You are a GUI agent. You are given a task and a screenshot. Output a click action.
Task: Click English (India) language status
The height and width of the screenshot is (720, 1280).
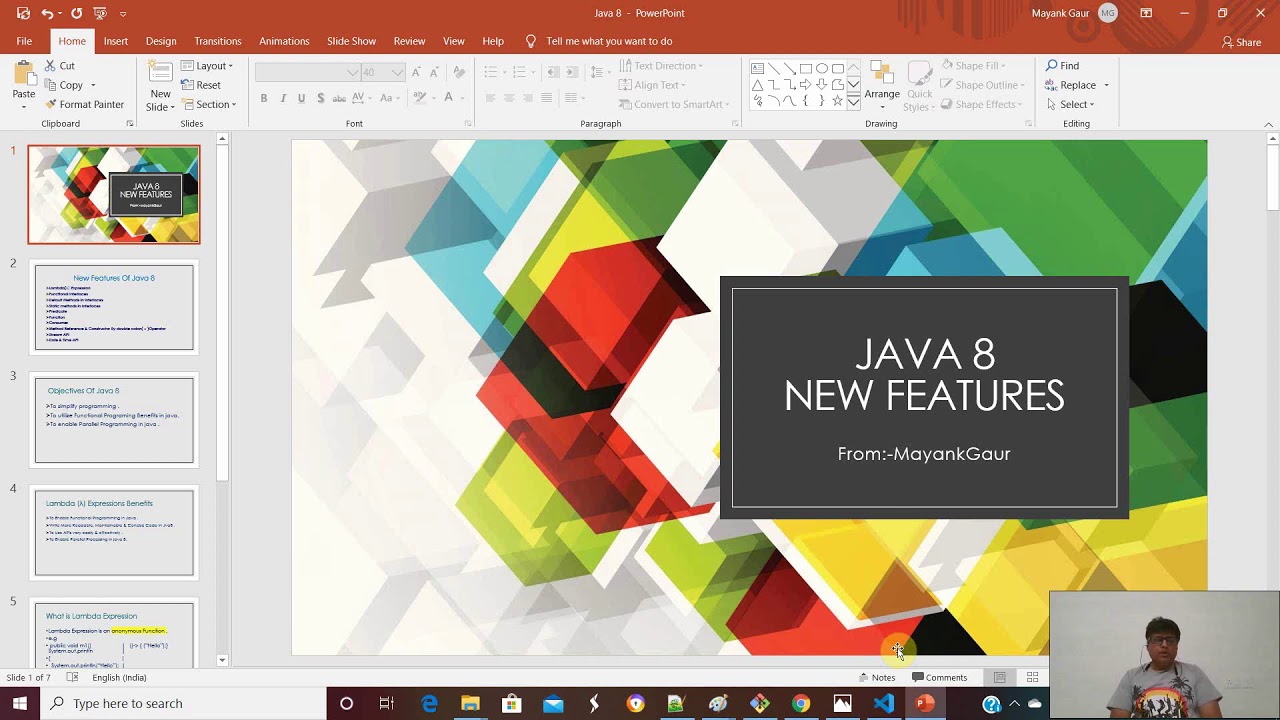pyautogui.click(x=119, y=678)
